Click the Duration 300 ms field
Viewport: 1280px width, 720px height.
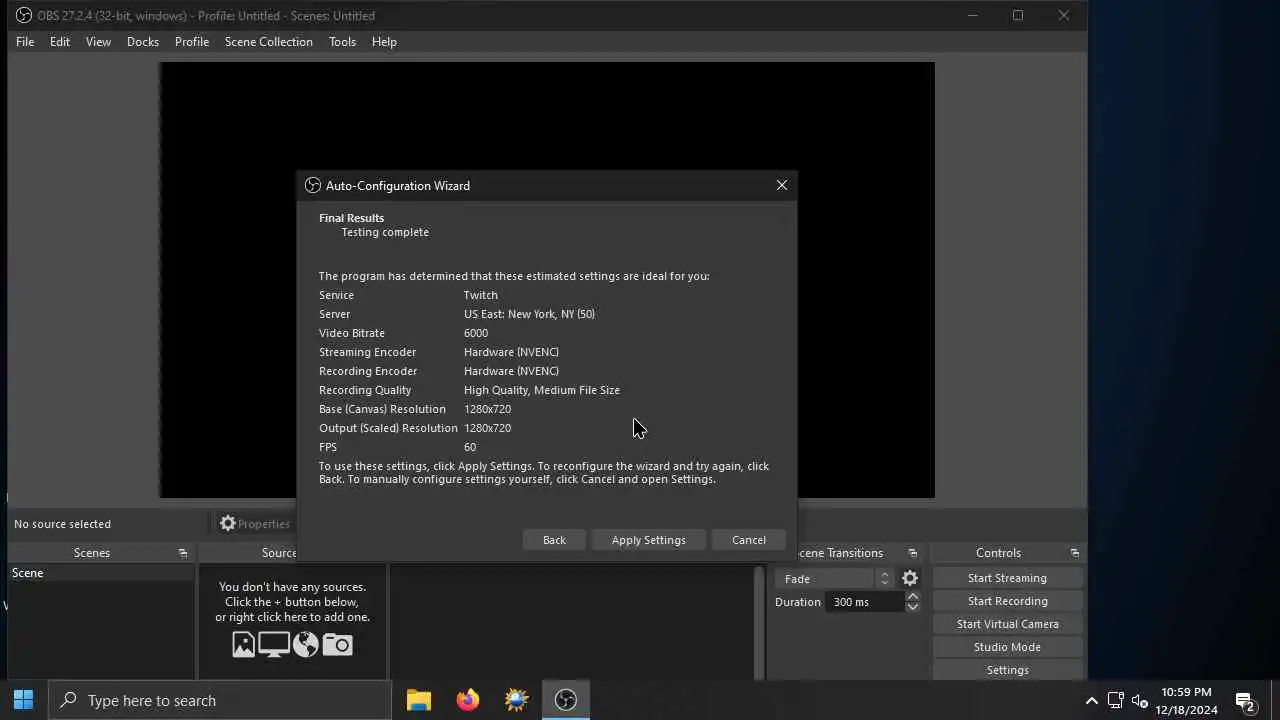(x=864, y=602)
